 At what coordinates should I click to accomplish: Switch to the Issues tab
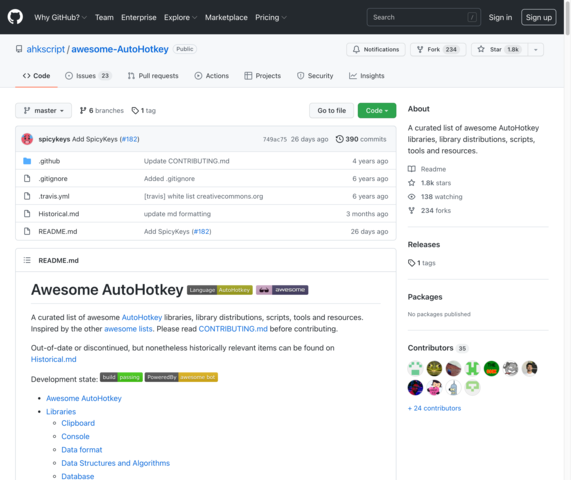(88, 76)
